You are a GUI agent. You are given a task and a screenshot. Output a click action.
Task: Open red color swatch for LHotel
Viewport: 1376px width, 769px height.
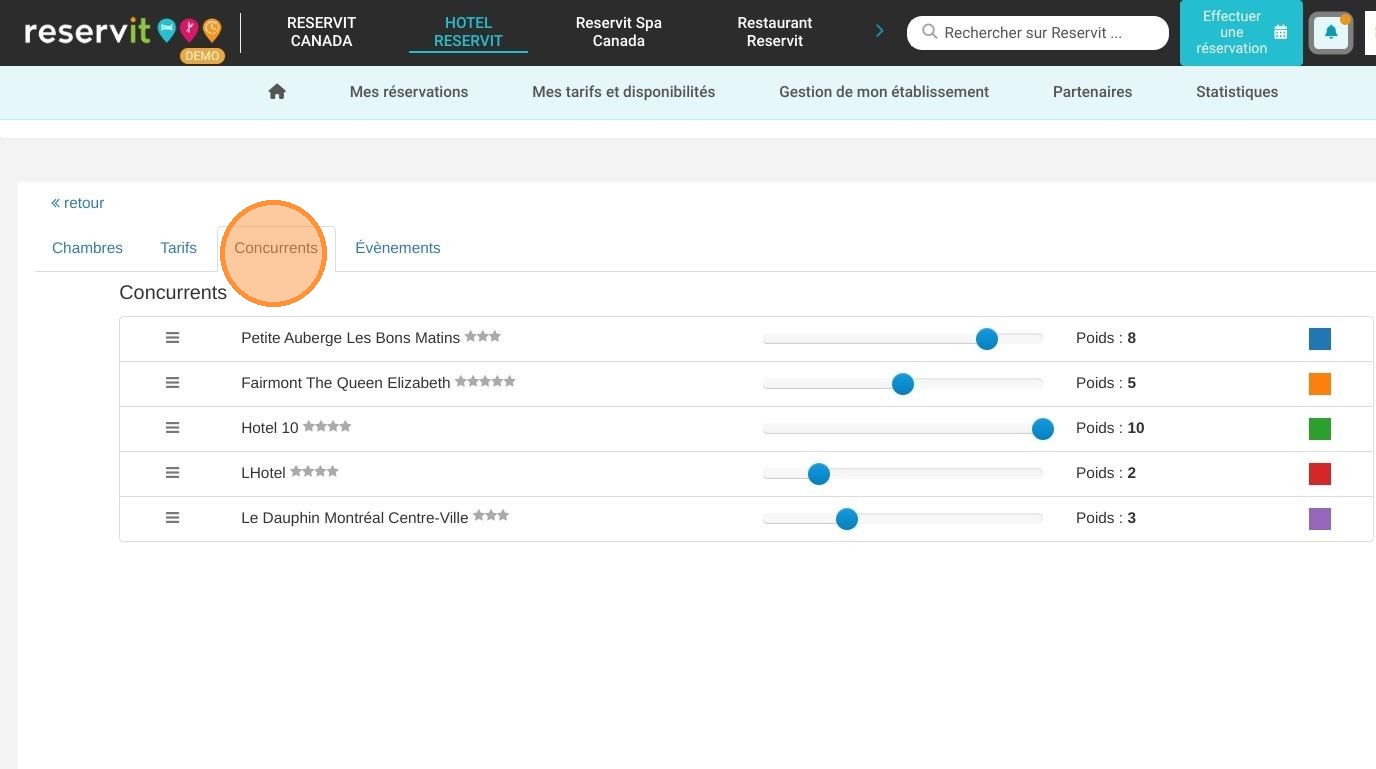1320,474
